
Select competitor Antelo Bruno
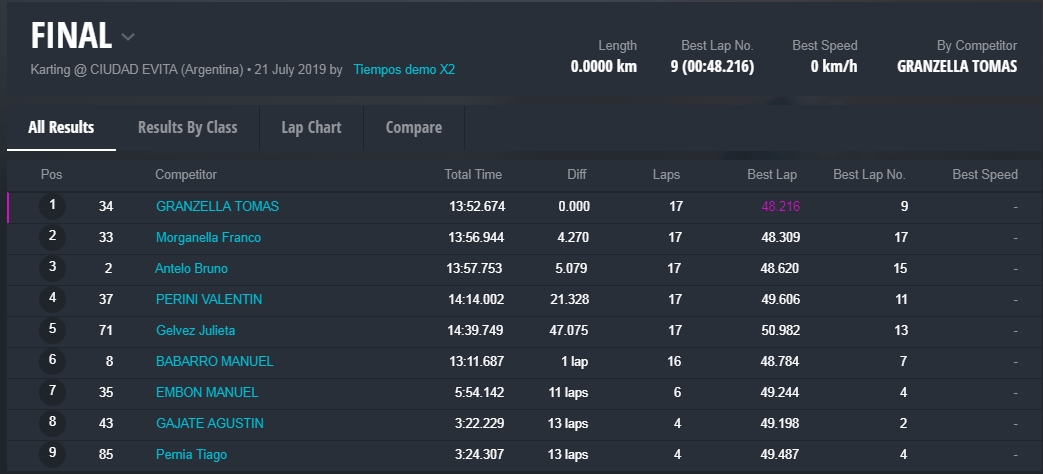(x=191, y=268)
